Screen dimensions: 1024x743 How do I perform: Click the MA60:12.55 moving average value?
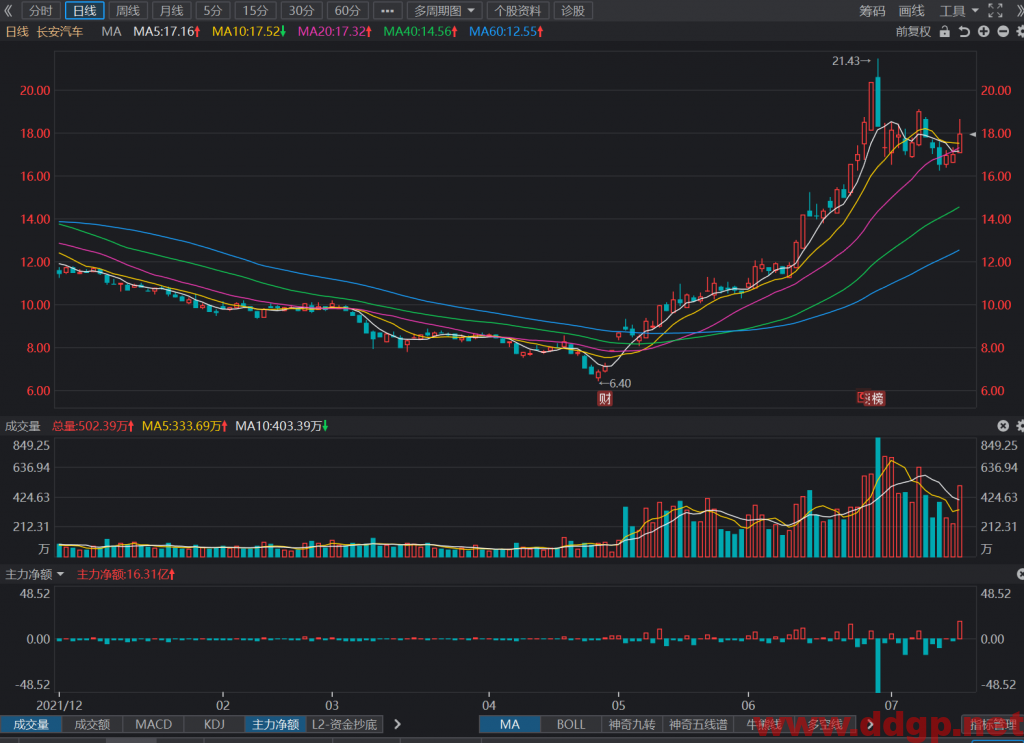(x=506, y=31)
